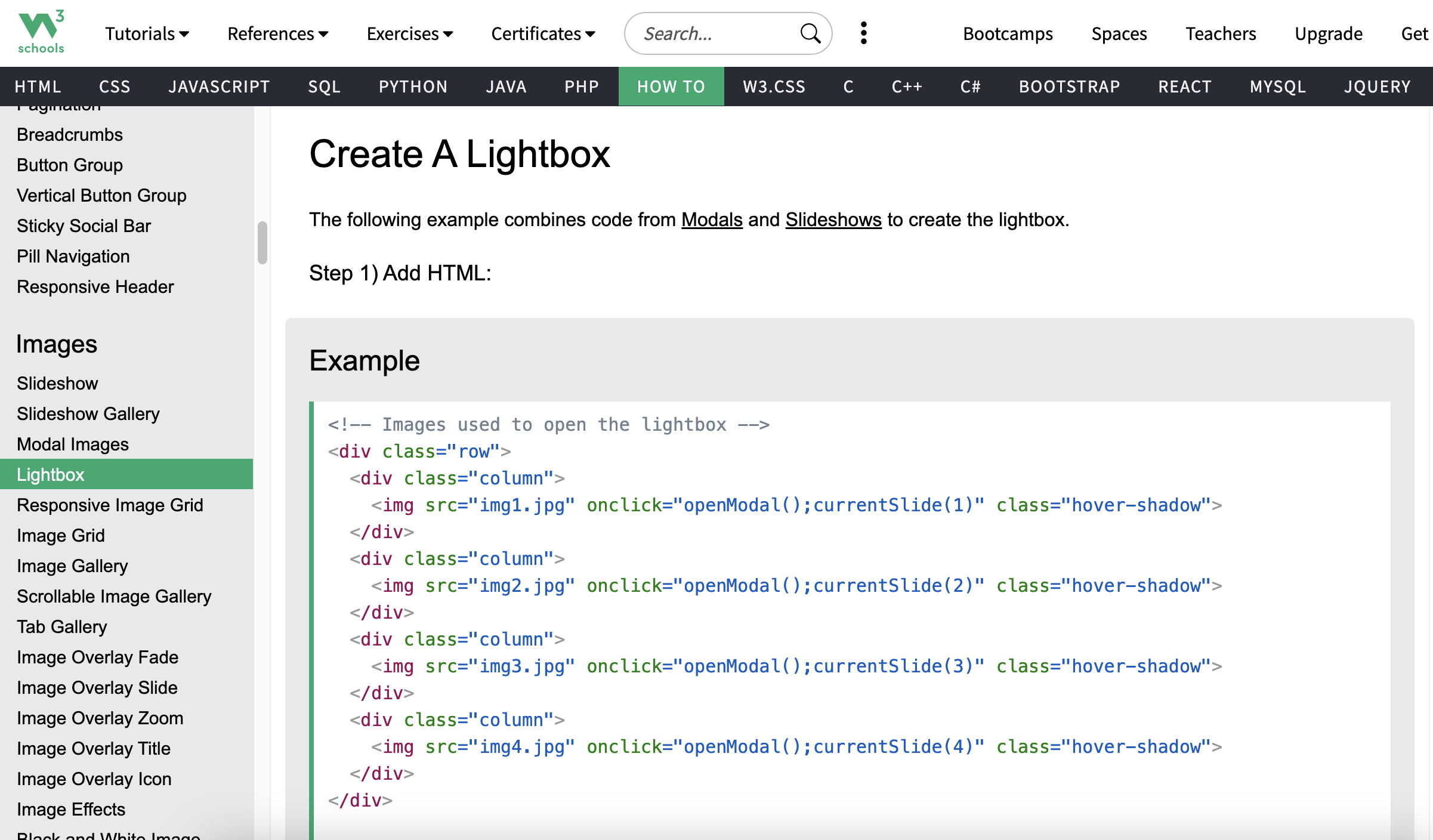This screenshot has width=1433, height=840.
Task: Switch to the PYTHON tab
Action: 413,87
